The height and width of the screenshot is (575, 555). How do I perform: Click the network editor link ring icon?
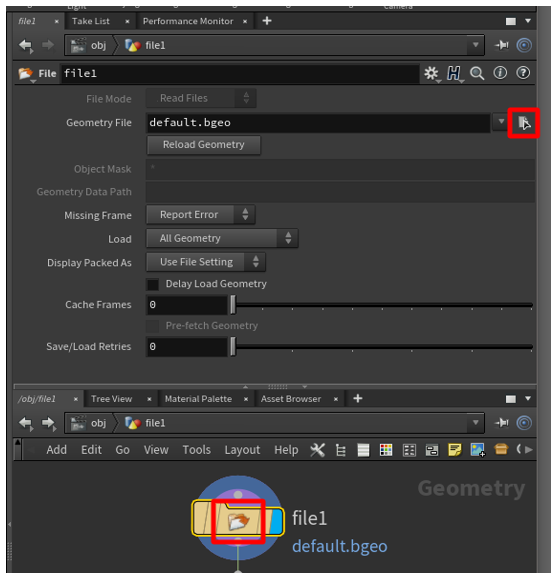point(524,423)
